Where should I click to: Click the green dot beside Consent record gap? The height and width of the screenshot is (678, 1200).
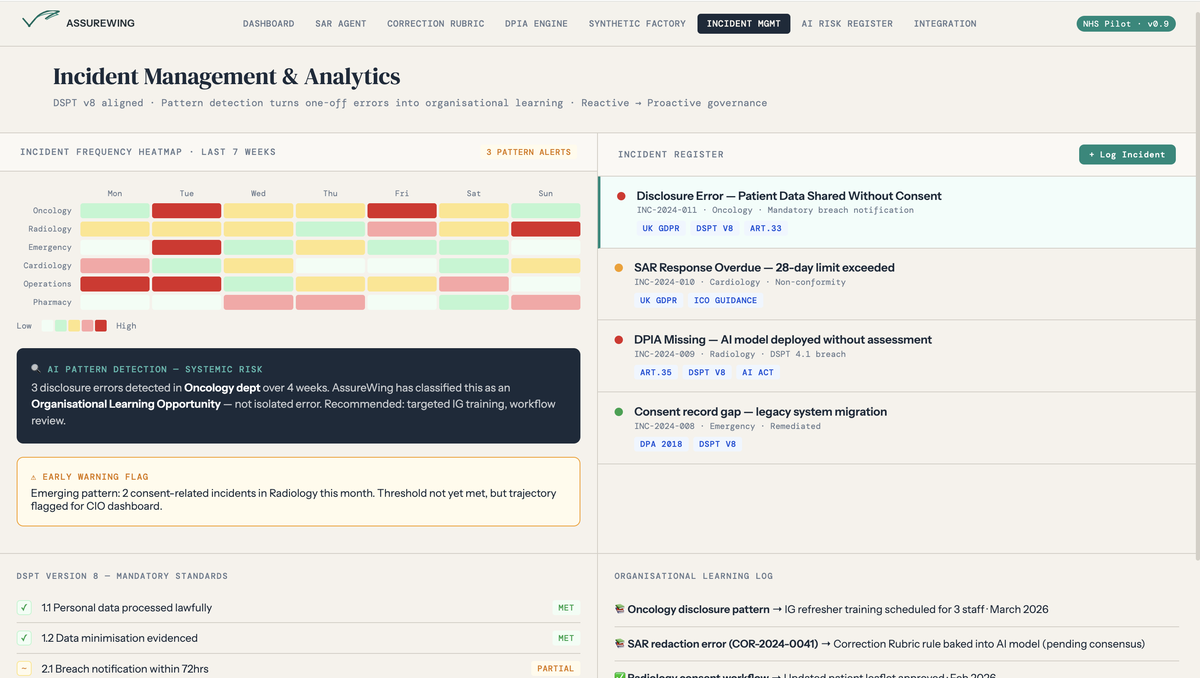[619, 412]
